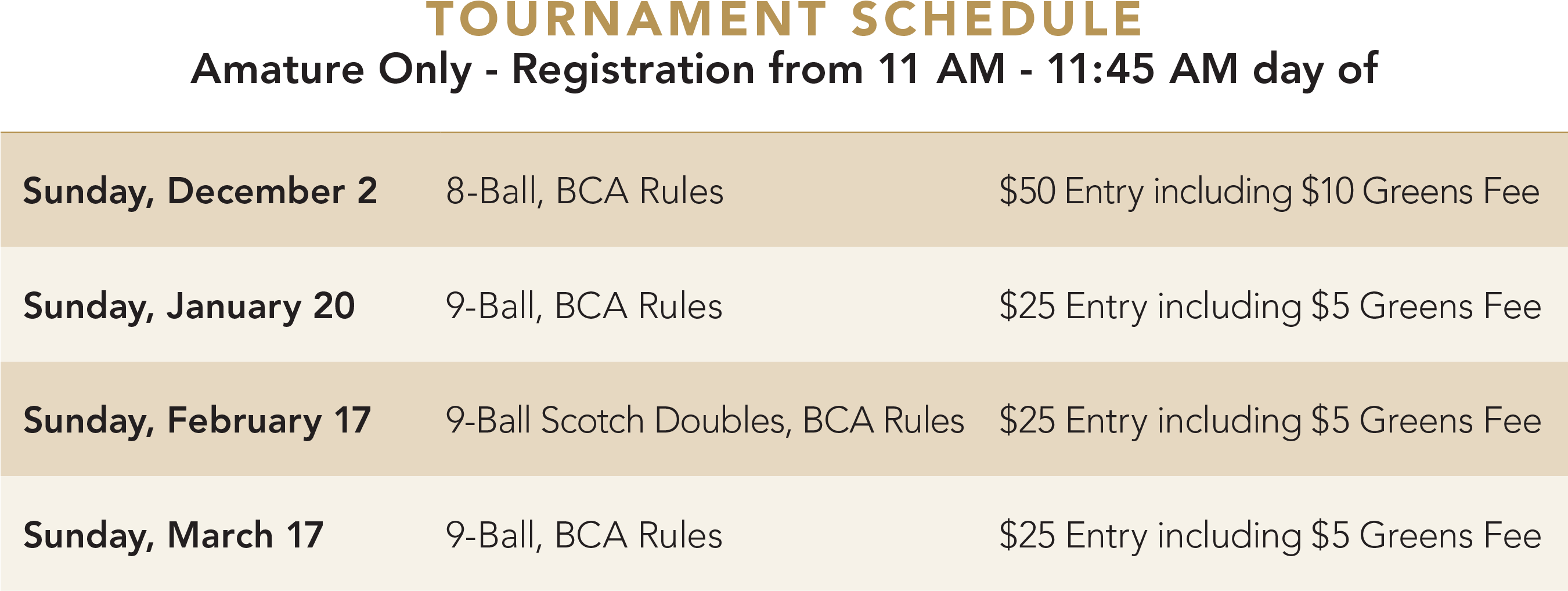Viewport: 1568px width, 591px height.
Task: Click the $50 Entry including $10 Greens Fee
Action: click(1270, 192)
